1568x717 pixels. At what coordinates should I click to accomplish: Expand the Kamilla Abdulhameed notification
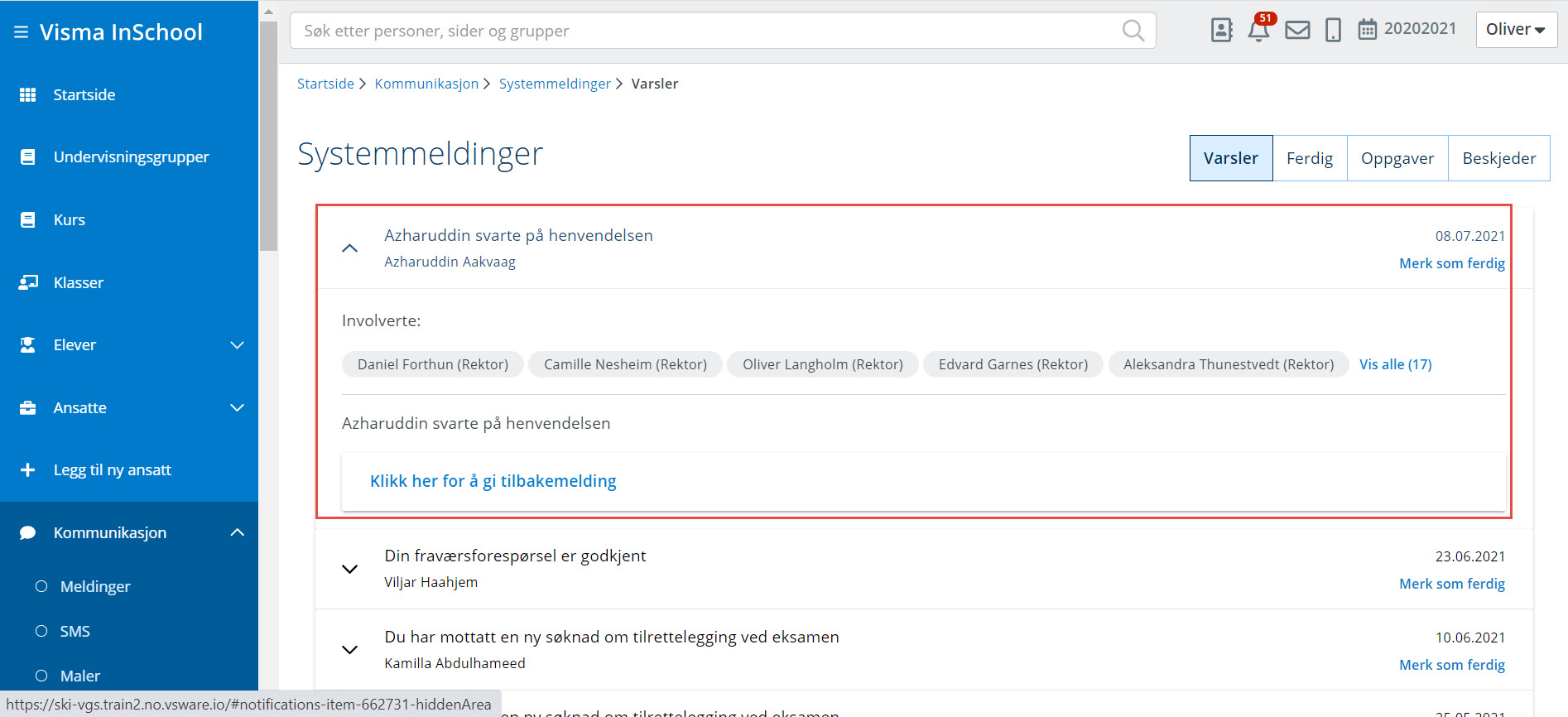click(350, 650)
